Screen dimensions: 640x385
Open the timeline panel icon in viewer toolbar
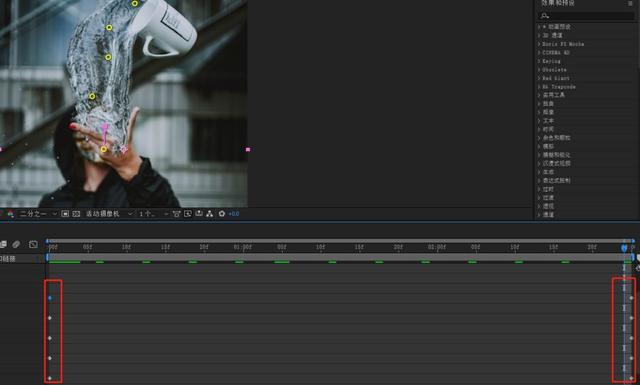coord(199,214)
